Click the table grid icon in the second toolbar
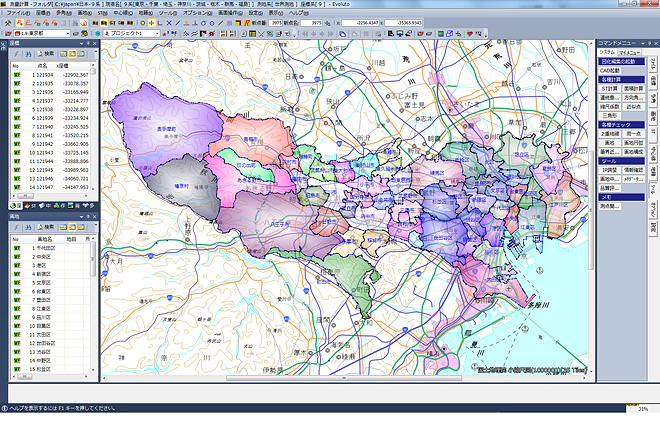 point(252,33)
